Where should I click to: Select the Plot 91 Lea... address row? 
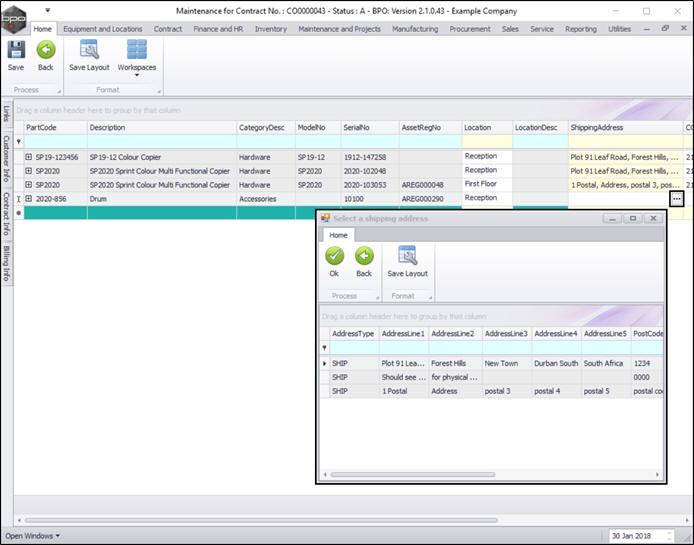[x=491, y=363]
